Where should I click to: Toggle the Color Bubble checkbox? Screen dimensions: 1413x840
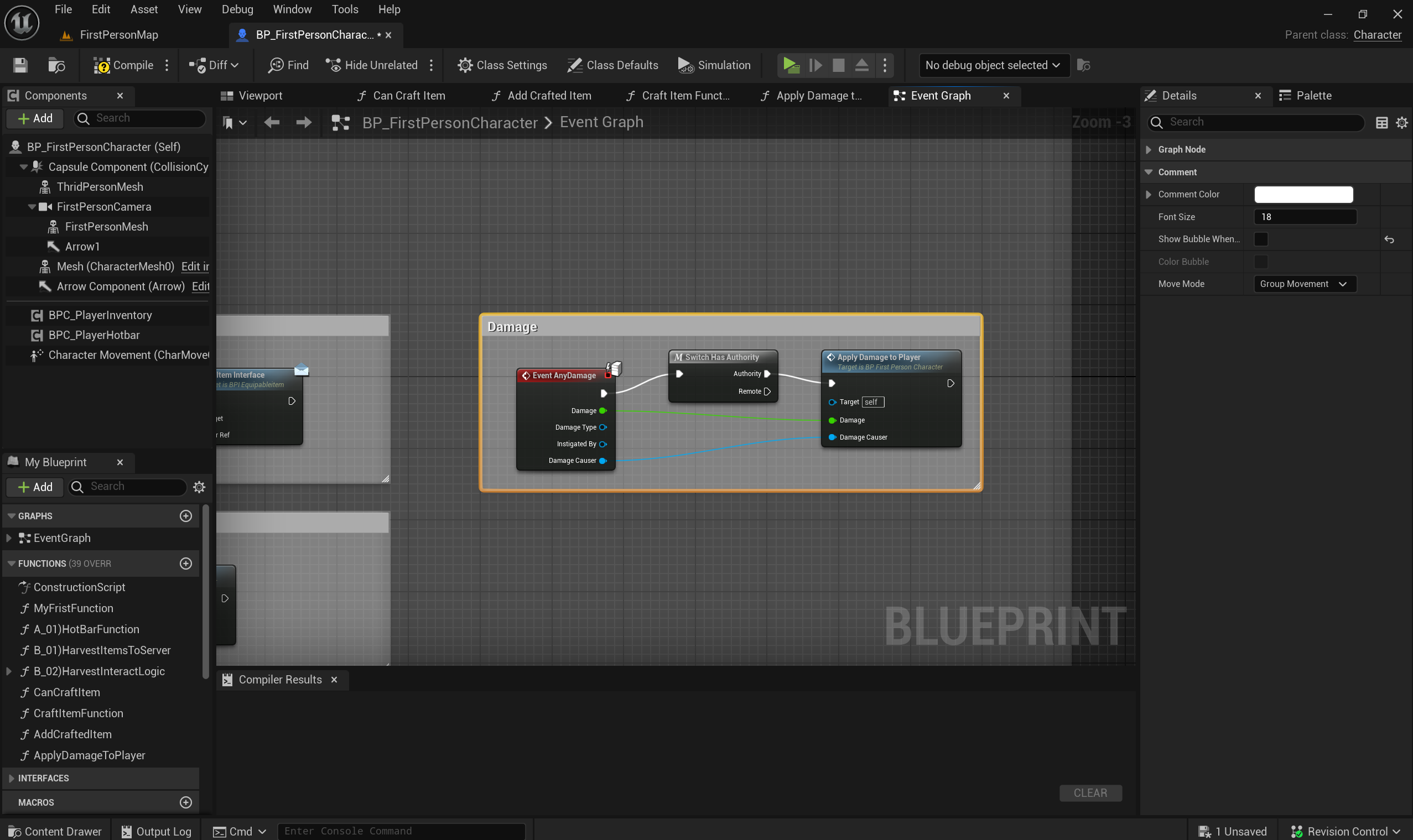coord(1261,262)
